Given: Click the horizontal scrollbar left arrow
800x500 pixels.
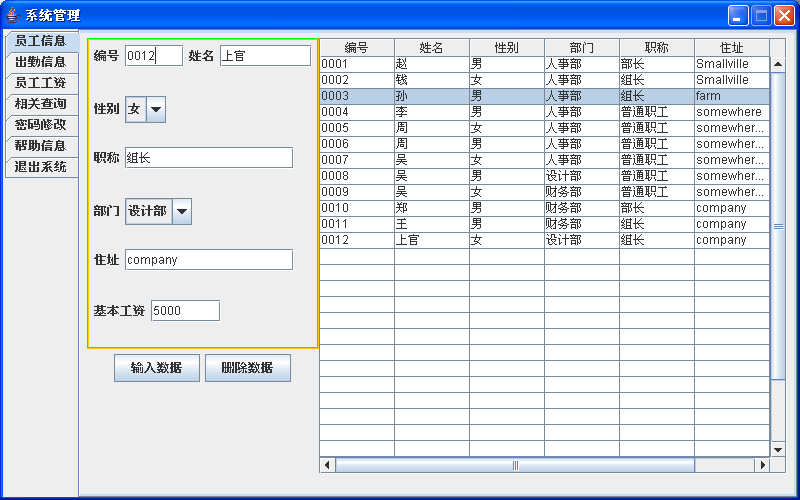Looking at the screenshot, I should (327, 465).
